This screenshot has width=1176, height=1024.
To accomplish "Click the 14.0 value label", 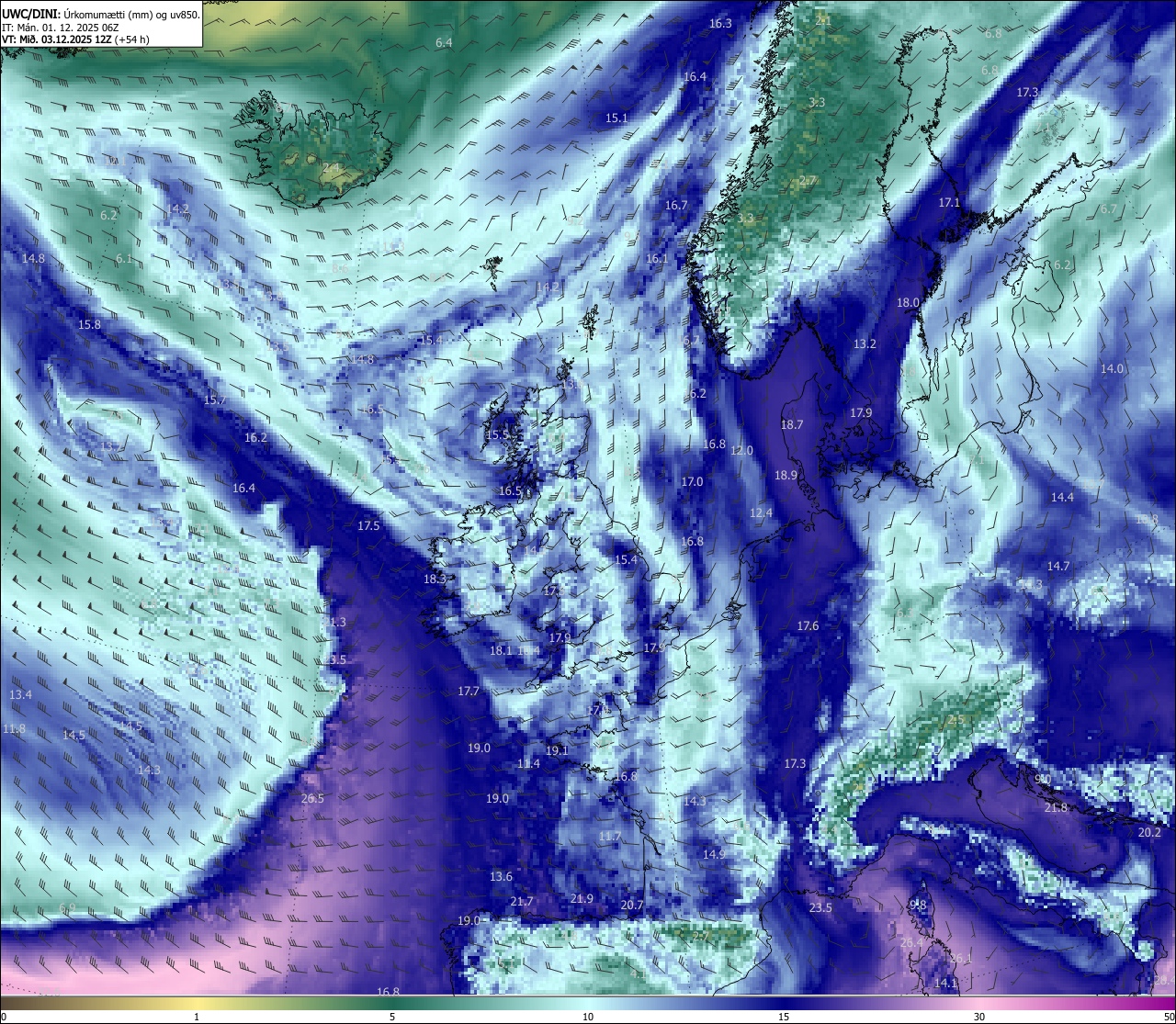I will [x=1112, y=368].
